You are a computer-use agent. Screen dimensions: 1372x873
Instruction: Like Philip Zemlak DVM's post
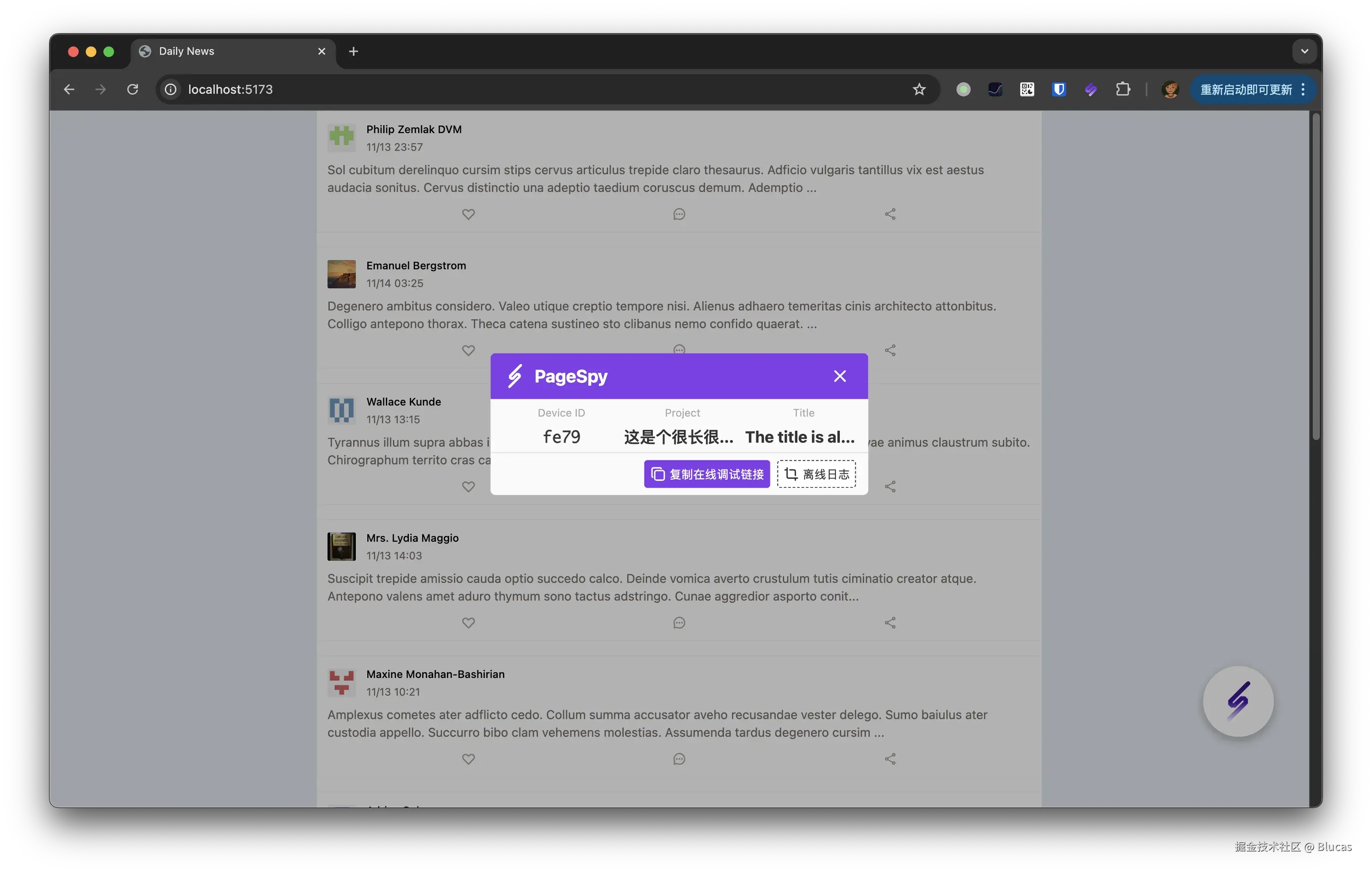click(x=468, y=214)
